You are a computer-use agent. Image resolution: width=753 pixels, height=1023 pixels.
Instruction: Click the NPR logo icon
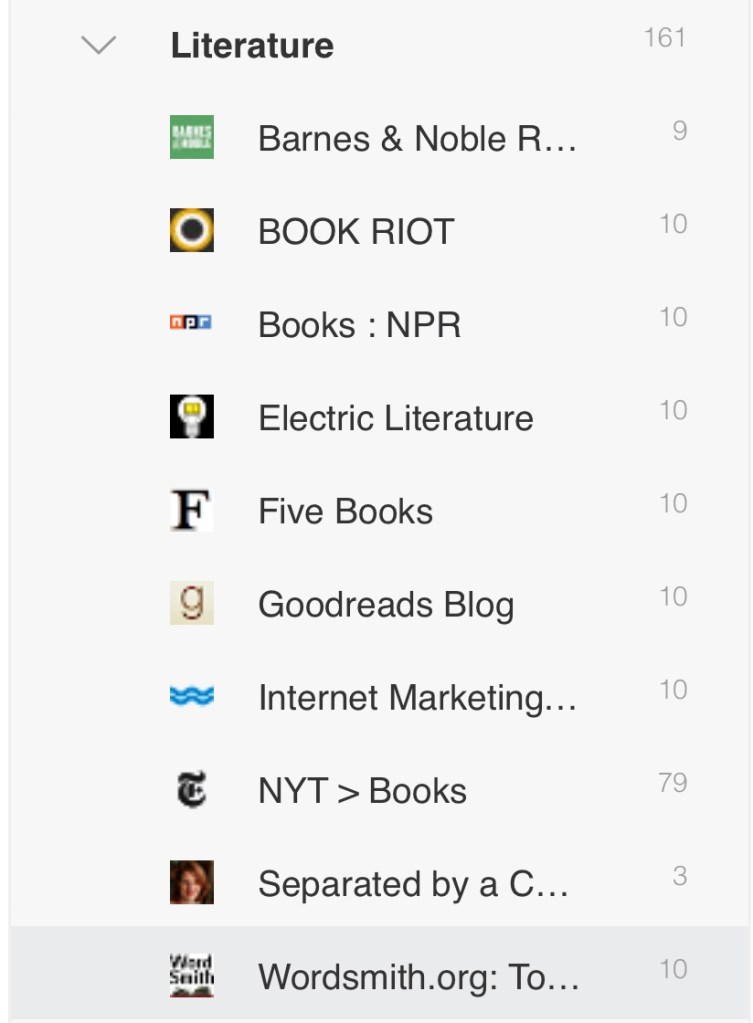coord(192,324)
